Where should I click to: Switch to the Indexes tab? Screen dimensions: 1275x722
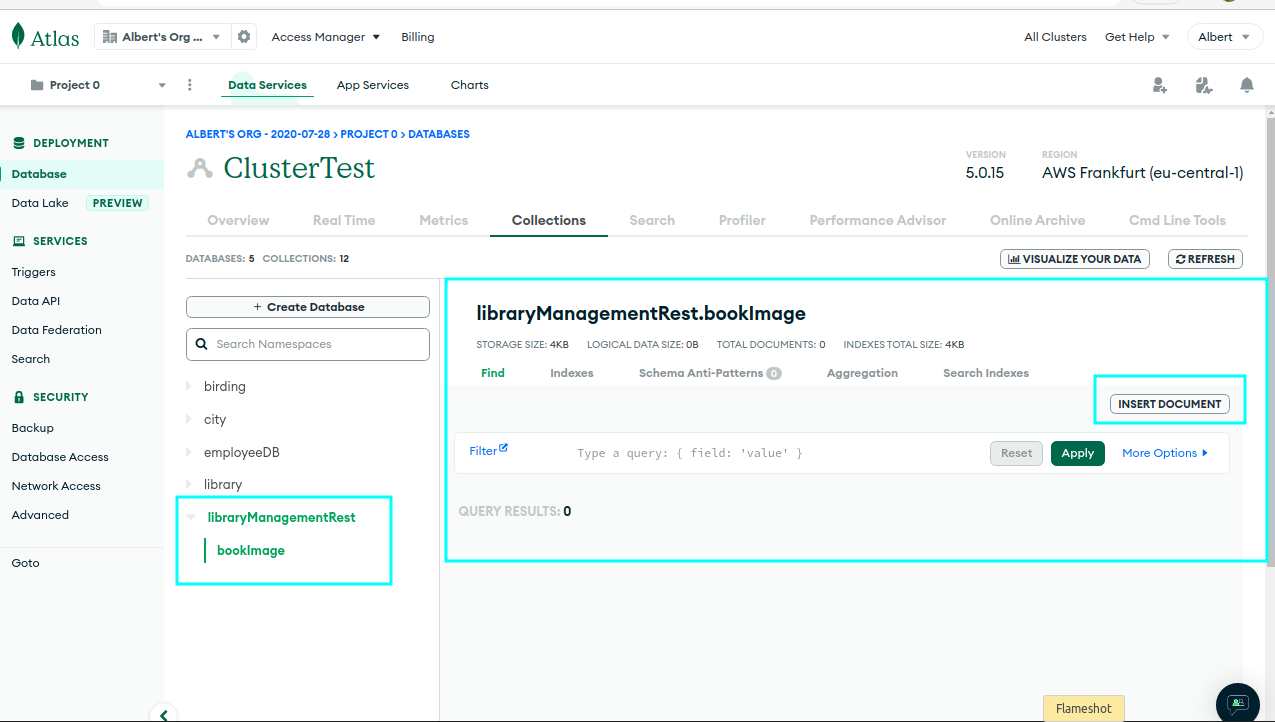click(572, 373)
